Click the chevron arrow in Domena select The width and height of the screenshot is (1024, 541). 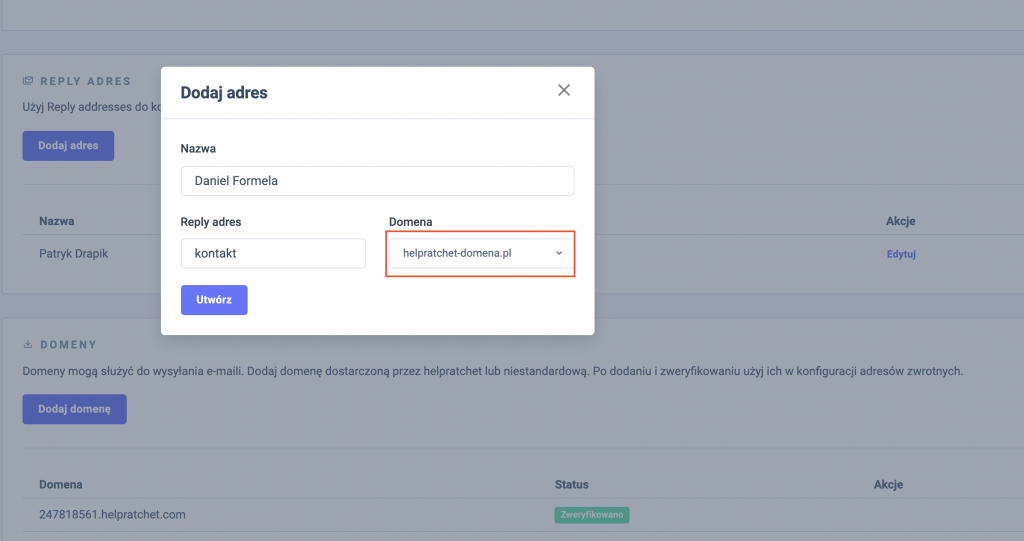pos(559,254)
